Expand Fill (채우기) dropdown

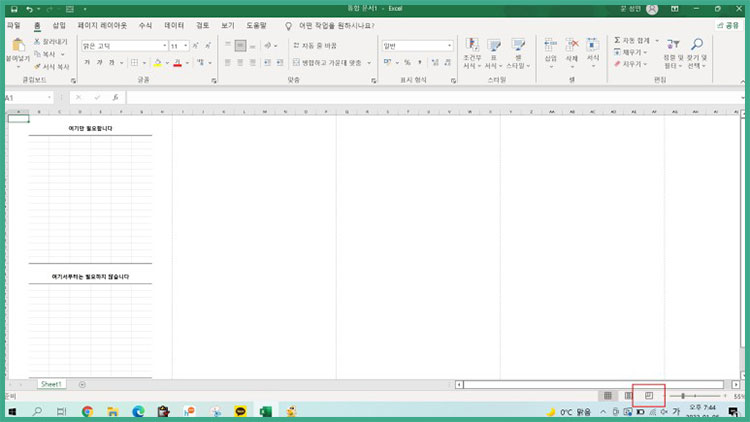click(646, 52)
